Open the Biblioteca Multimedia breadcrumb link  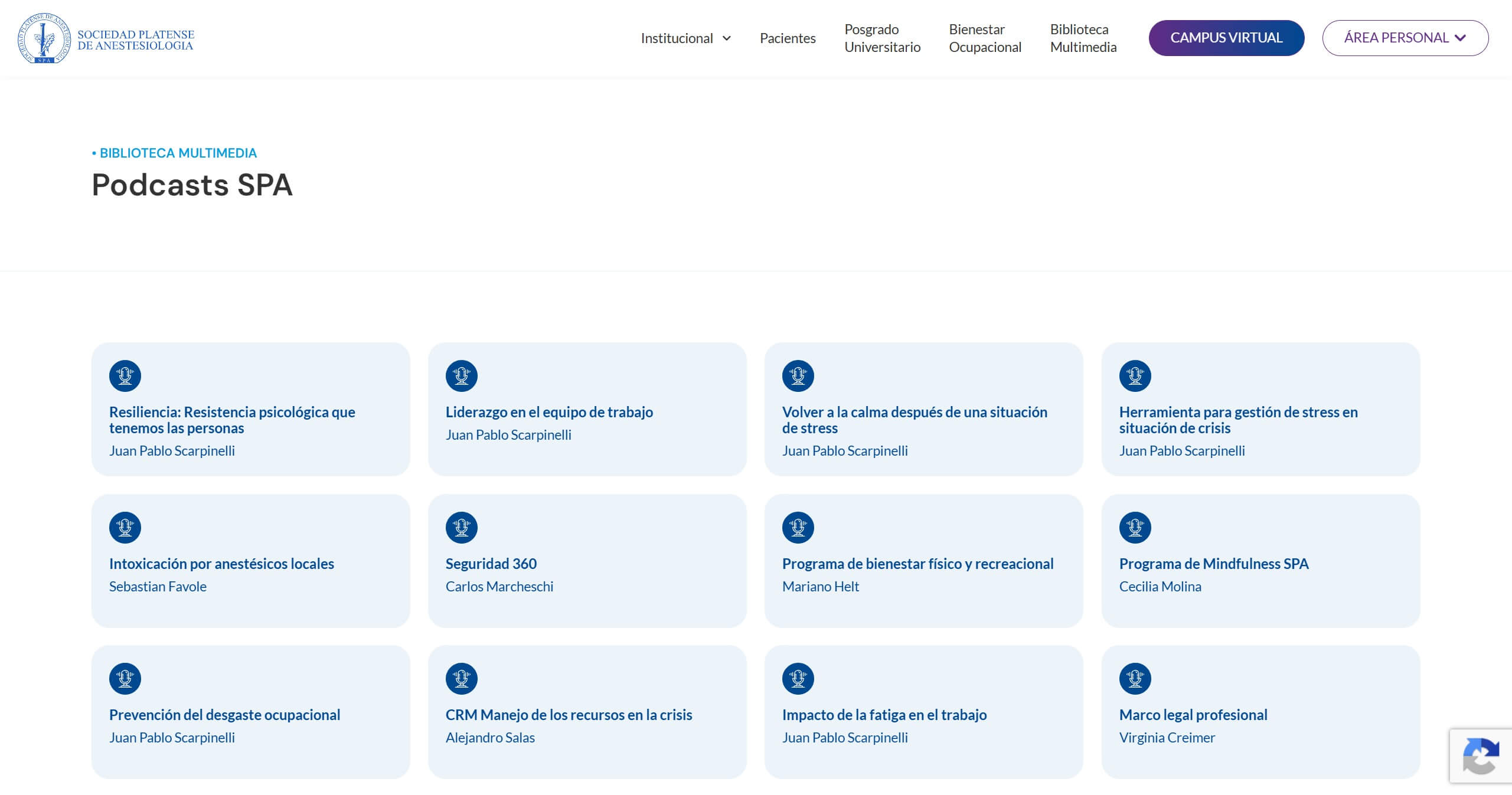(x=178, y=153)
